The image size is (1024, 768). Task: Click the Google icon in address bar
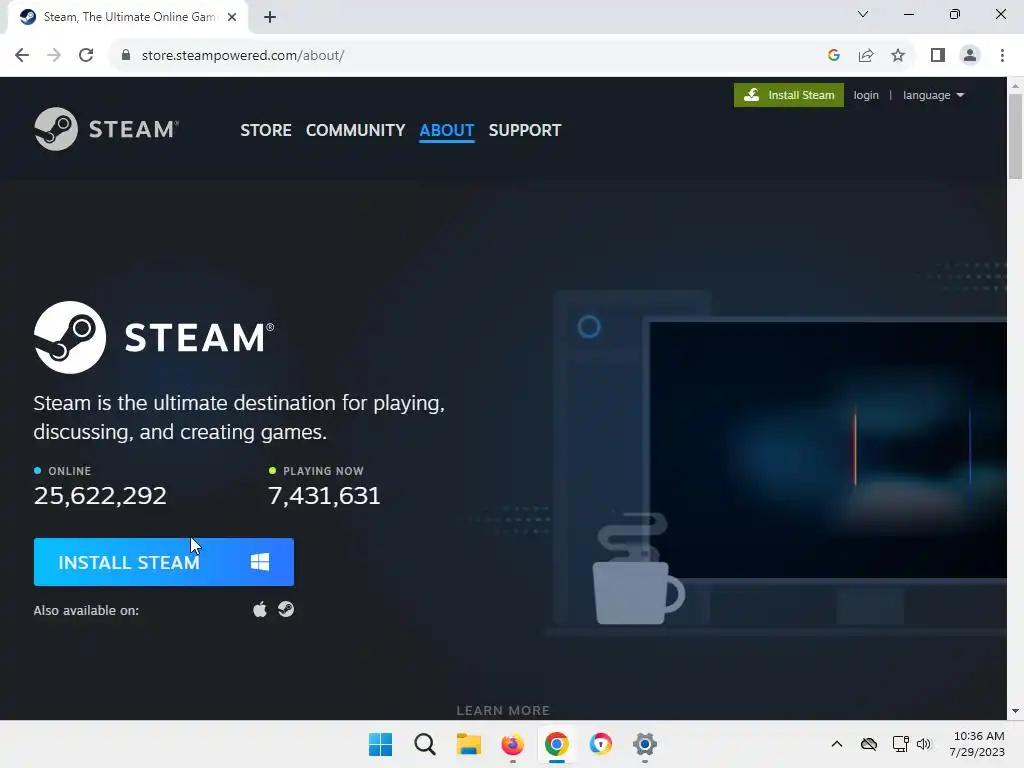click(833, 56)
